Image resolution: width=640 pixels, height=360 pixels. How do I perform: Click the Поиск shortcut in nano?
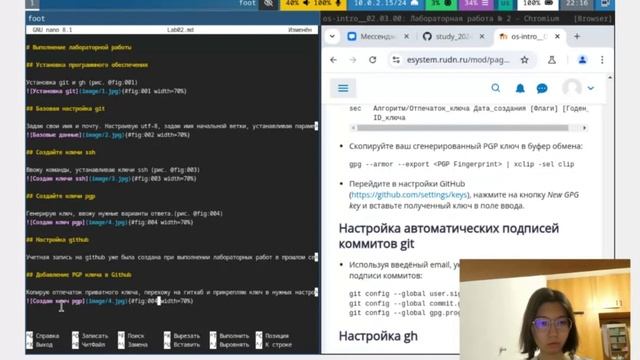click(131, 336)
